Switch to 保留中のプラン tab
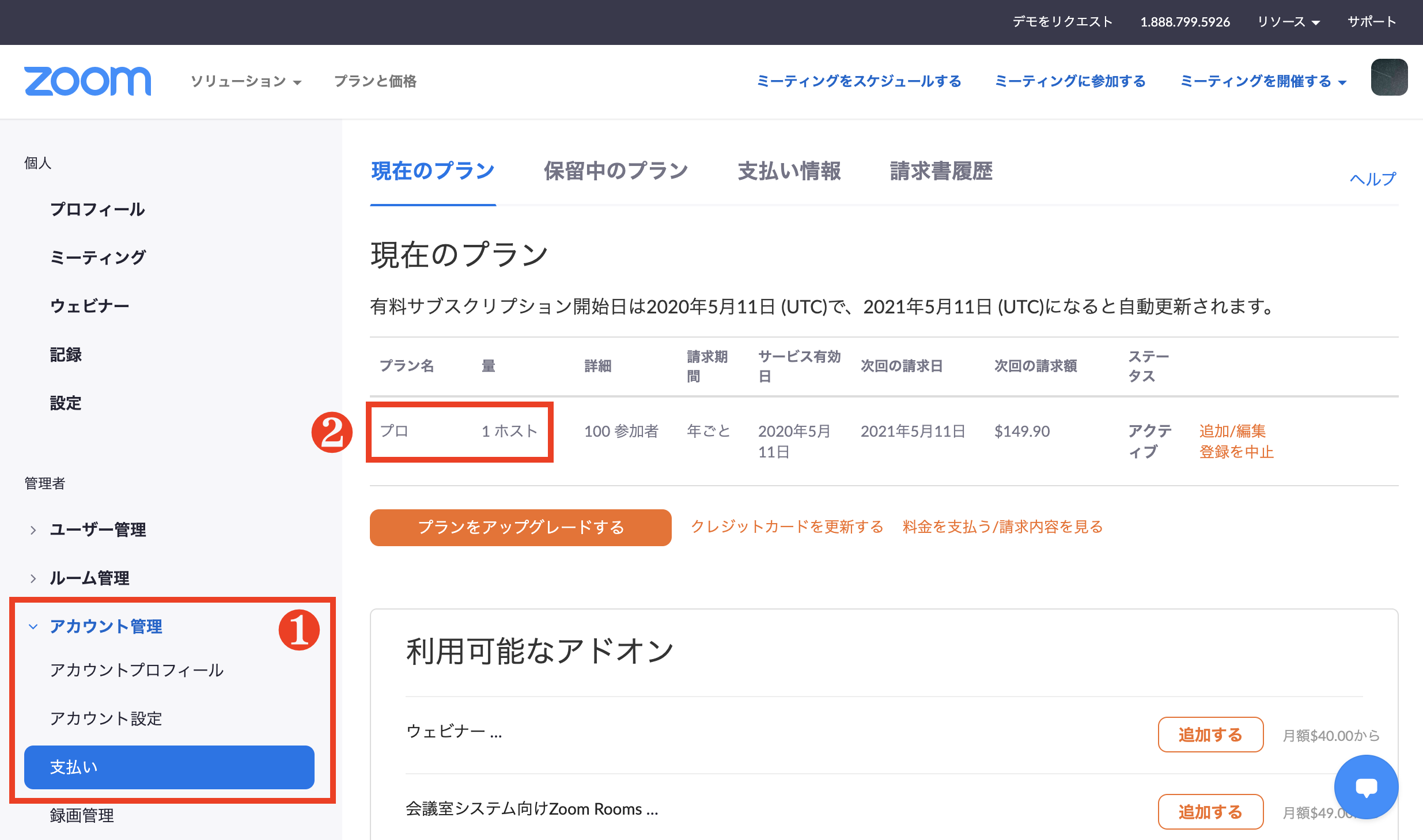This screenshot has height=840, width=1423. 616,172
